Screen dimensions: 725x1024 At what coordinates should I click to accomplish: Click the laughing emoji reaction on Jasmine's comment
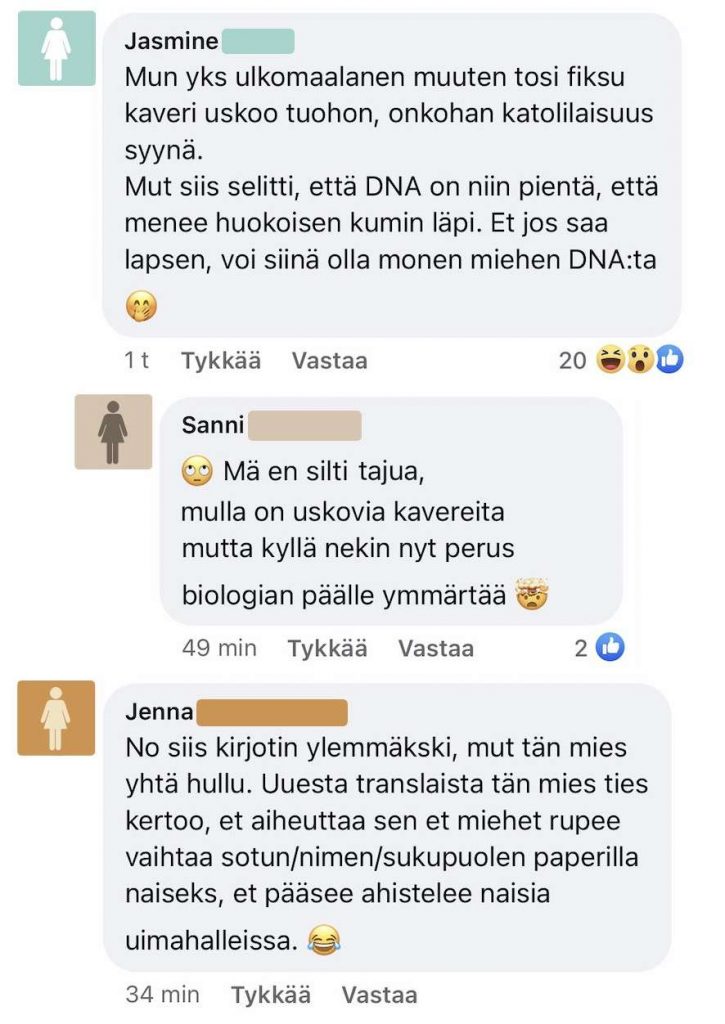(610, 360)
